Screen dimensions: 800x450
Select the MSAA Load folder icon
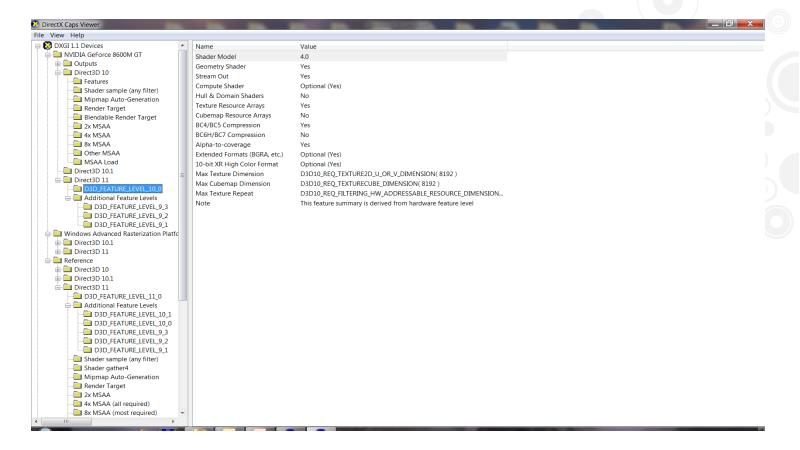click(76, 162)
